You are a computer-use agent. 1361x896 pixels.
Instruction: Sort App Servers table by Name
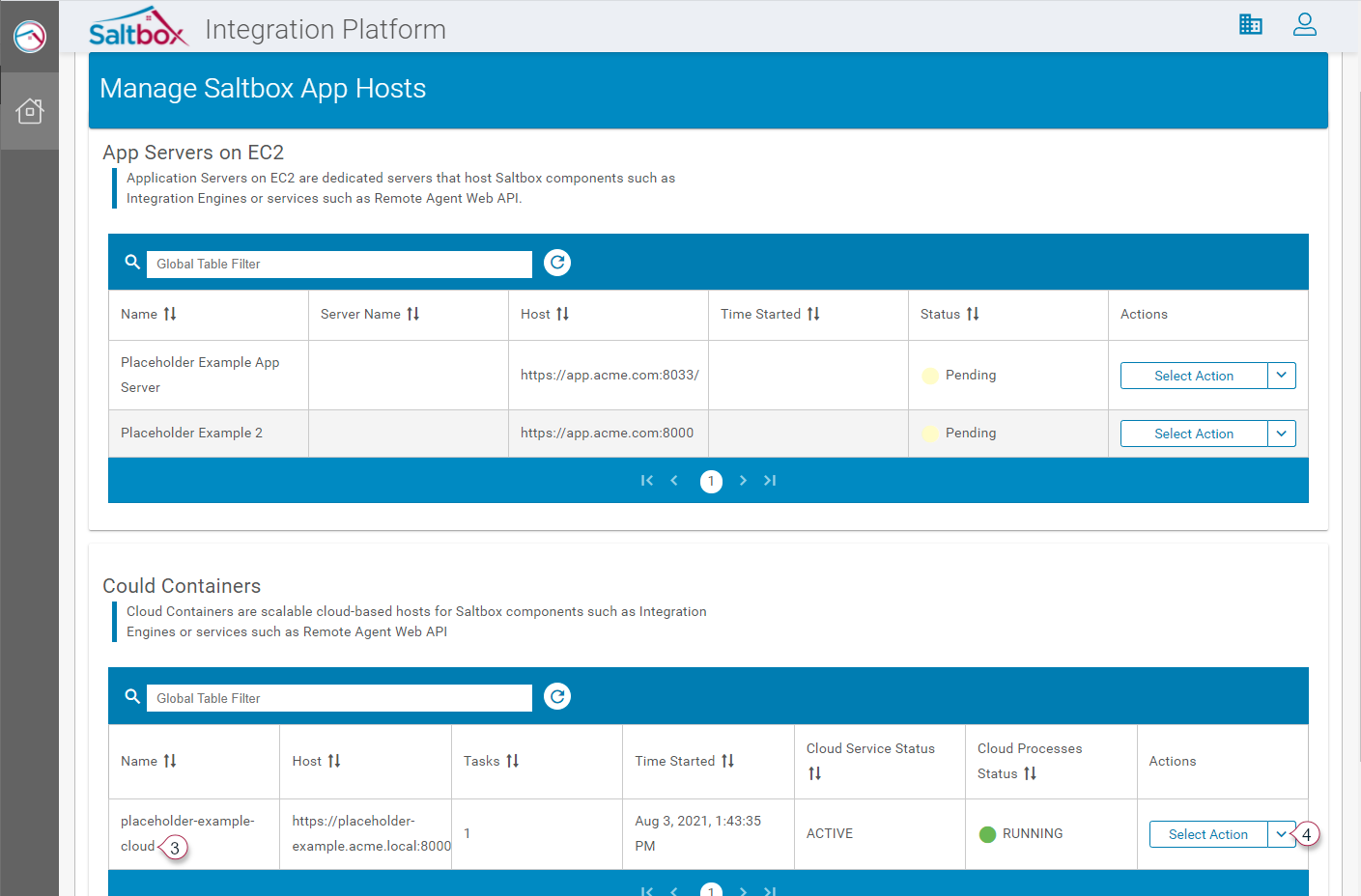[170, 314]
